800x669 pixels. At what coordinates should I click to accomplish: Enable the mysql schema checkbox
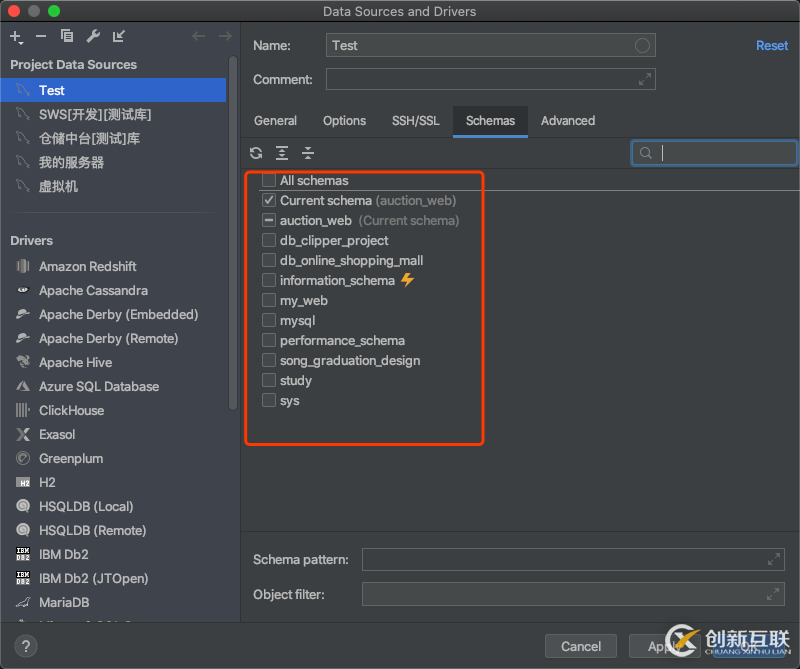click(269, 320)
